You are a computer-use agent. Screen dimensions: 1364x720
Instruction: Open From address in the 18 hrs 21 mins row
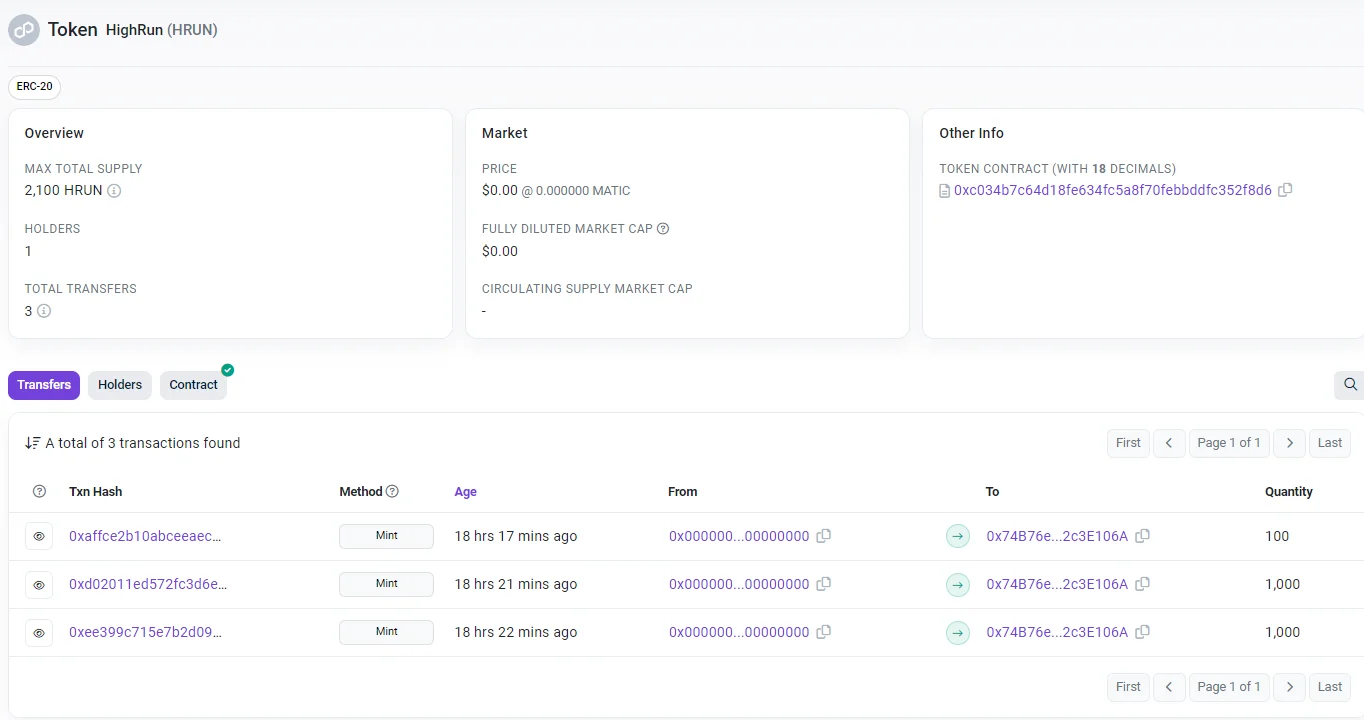(739, 584)
